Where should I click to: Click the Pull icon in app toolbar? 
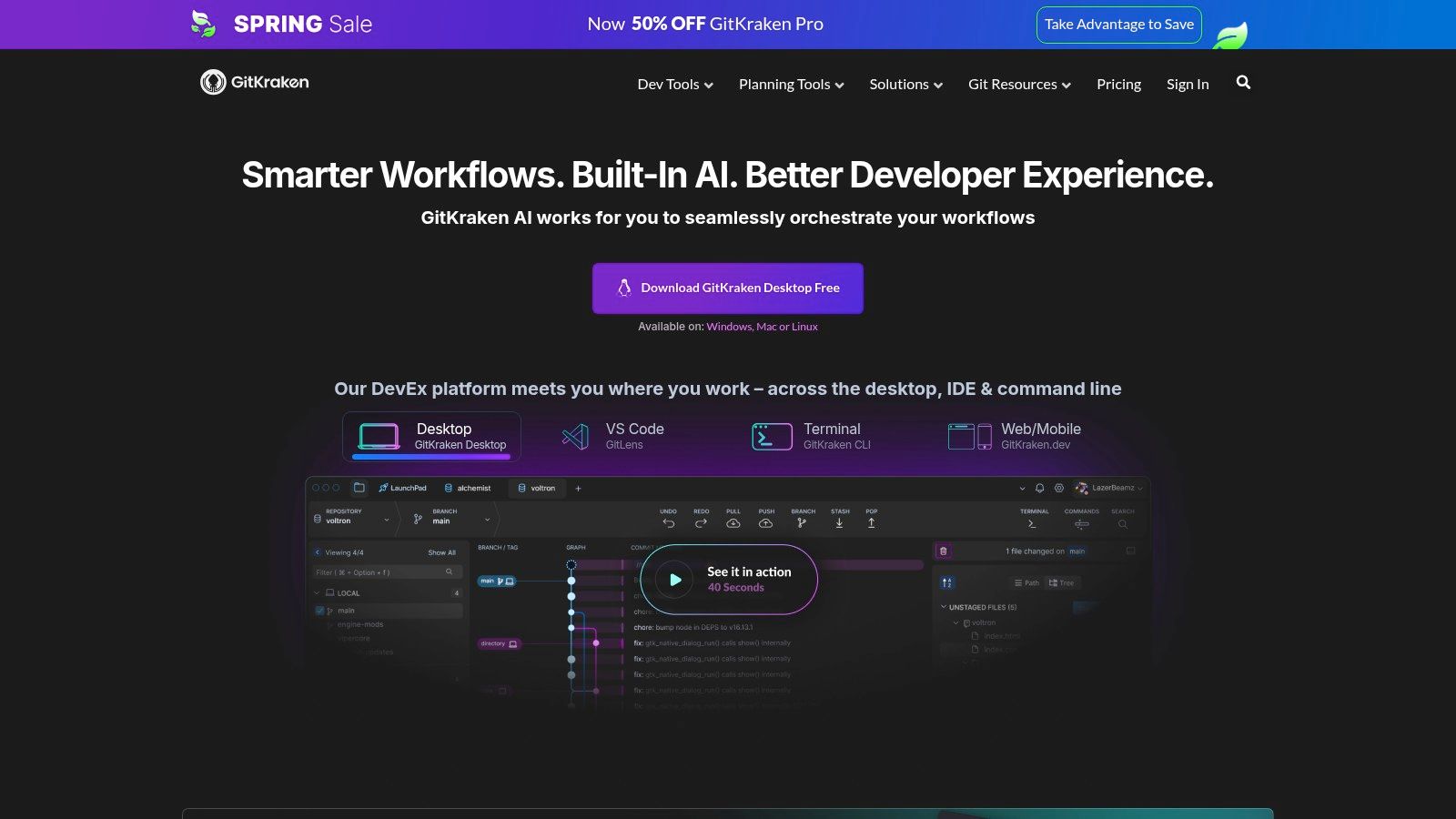[733, 523]
